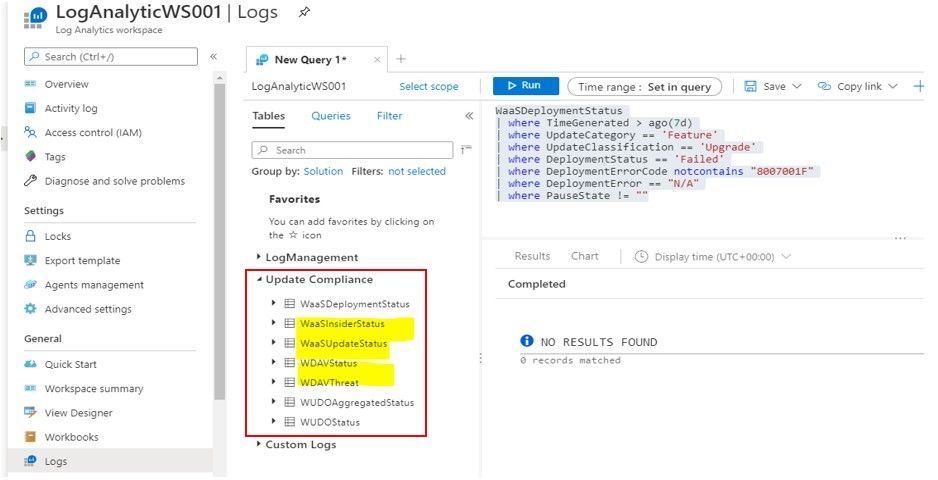This screenshot has width=938, height=480.
Task: Switch to the Results tab
Action: click(x=532, y=256)
